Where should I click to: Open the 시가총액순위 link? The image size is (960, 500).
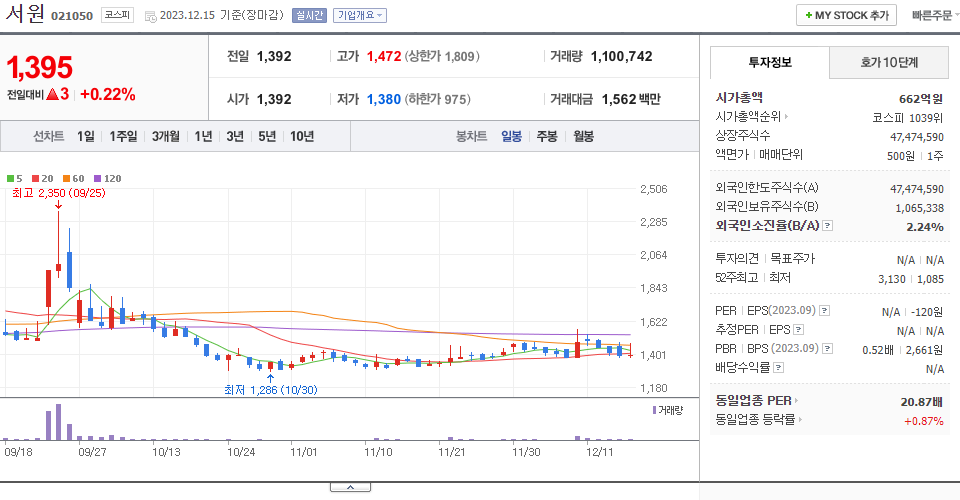[748, 116]
